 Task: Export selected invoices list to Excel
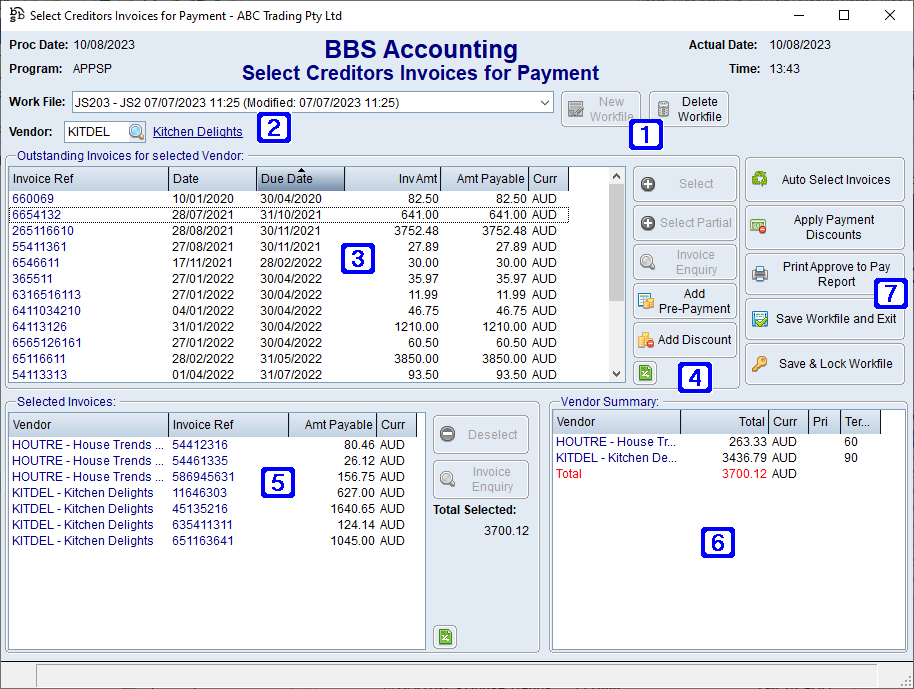pos(444,636)
